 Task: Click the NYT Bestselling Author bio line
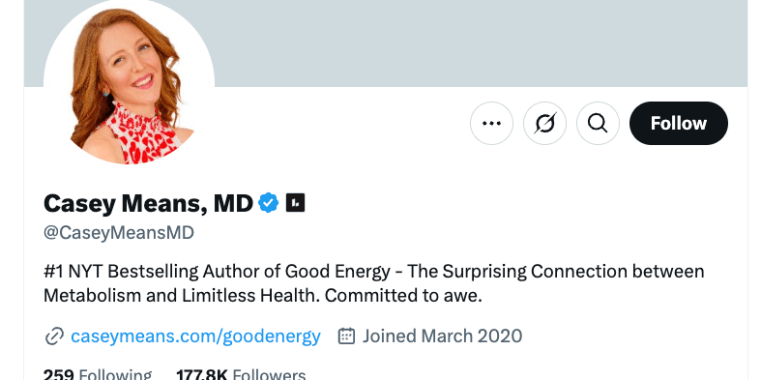tap(373, 272)
